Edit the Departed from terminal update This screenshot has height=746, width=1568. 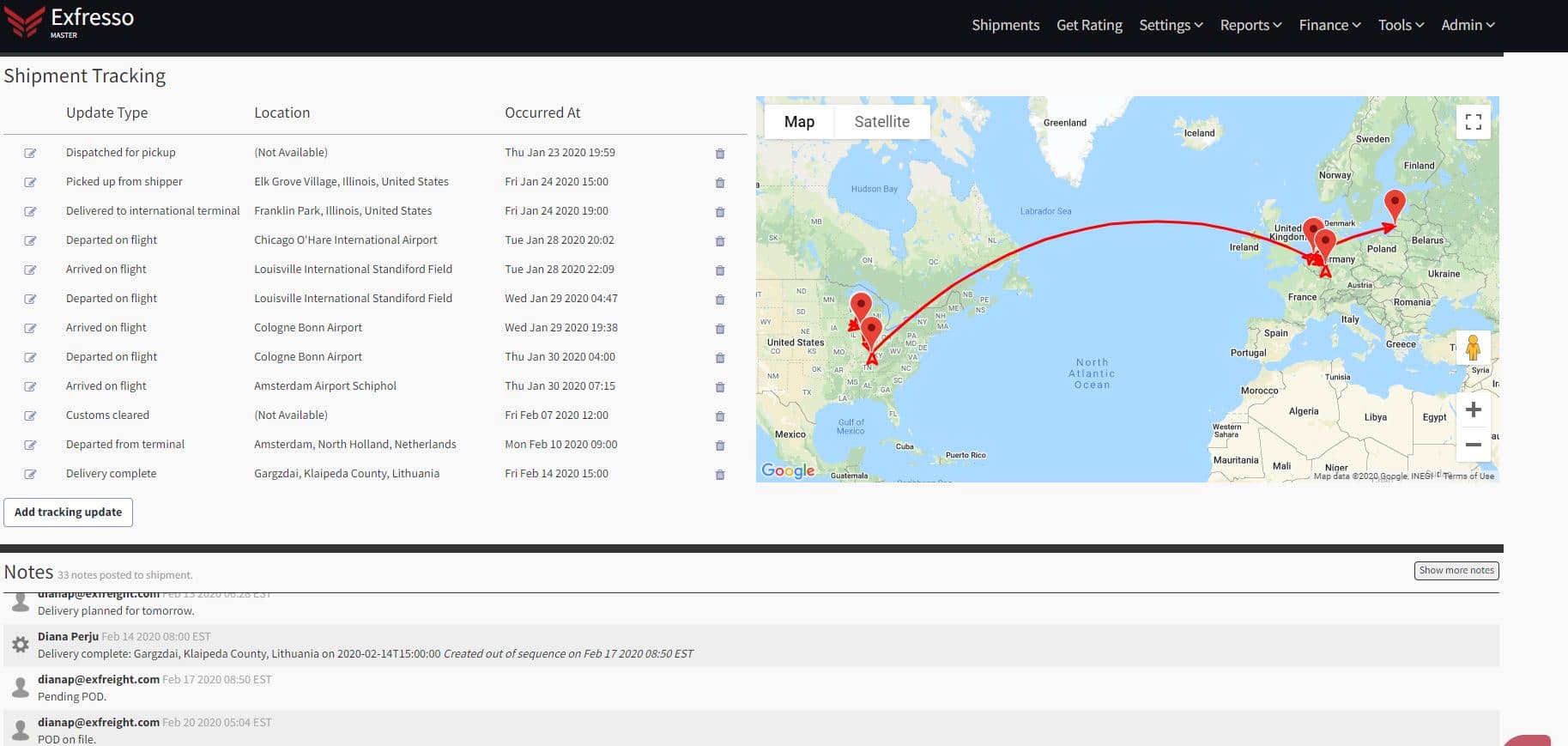click(30, 446)
